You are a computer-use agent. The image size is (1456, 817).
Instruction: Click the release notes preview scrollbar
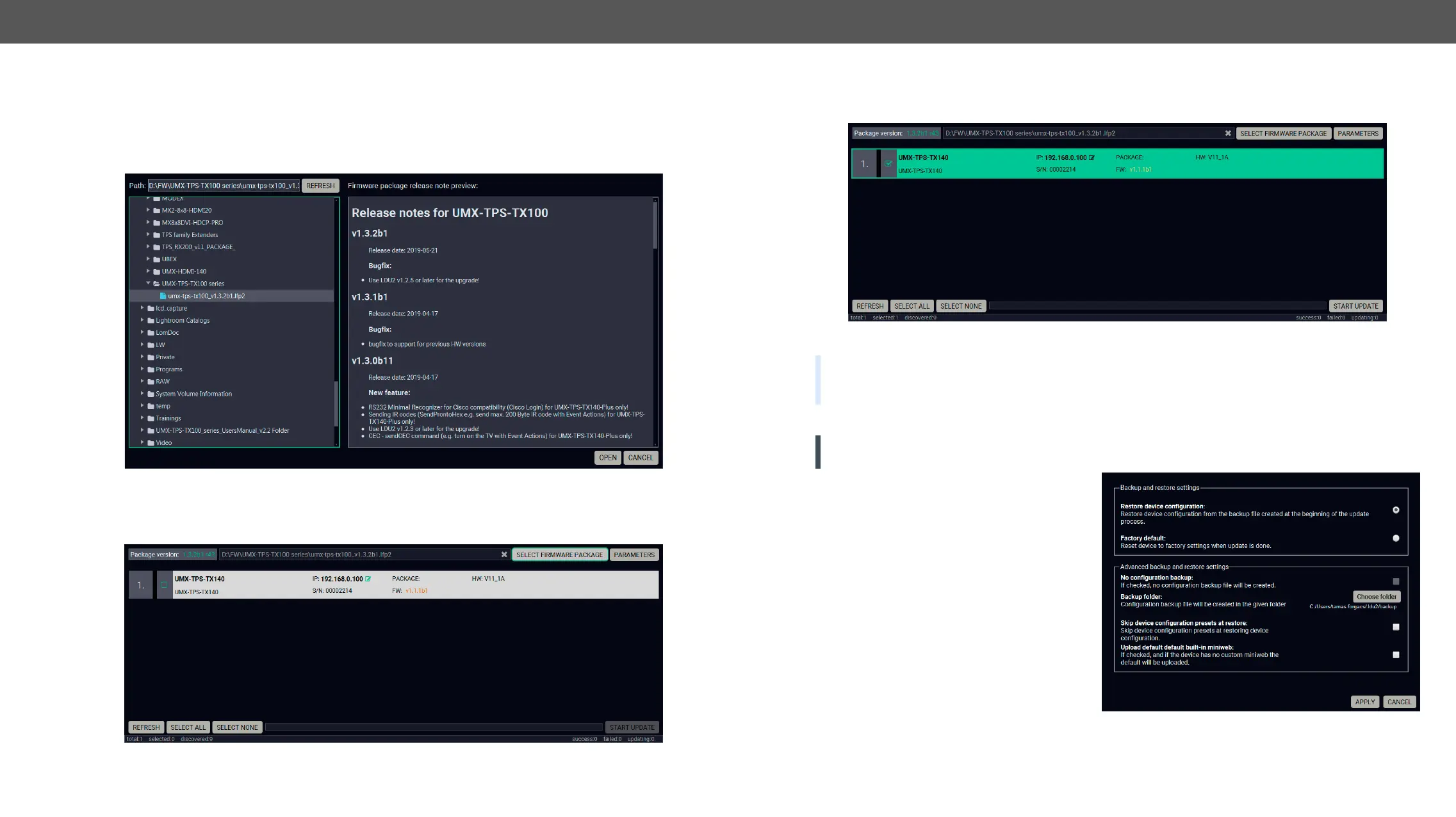pos(655,224)
